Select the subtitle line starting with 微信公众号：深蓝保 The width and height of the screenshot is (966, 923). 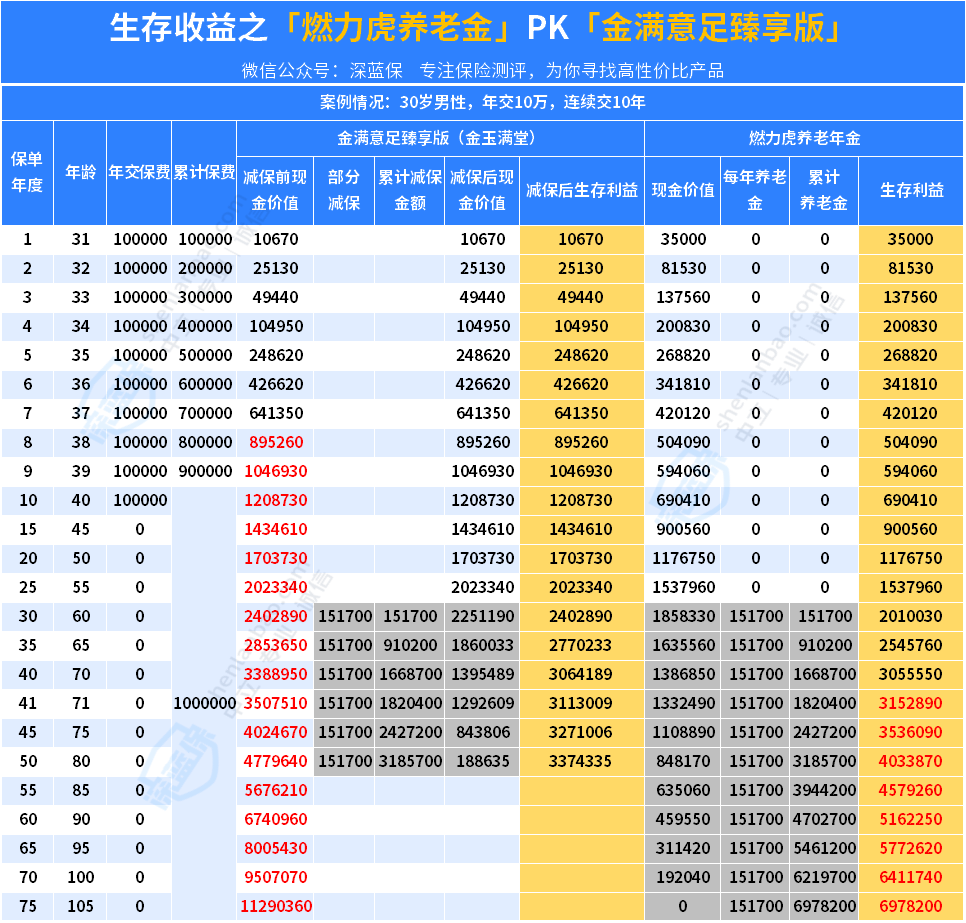482,71
